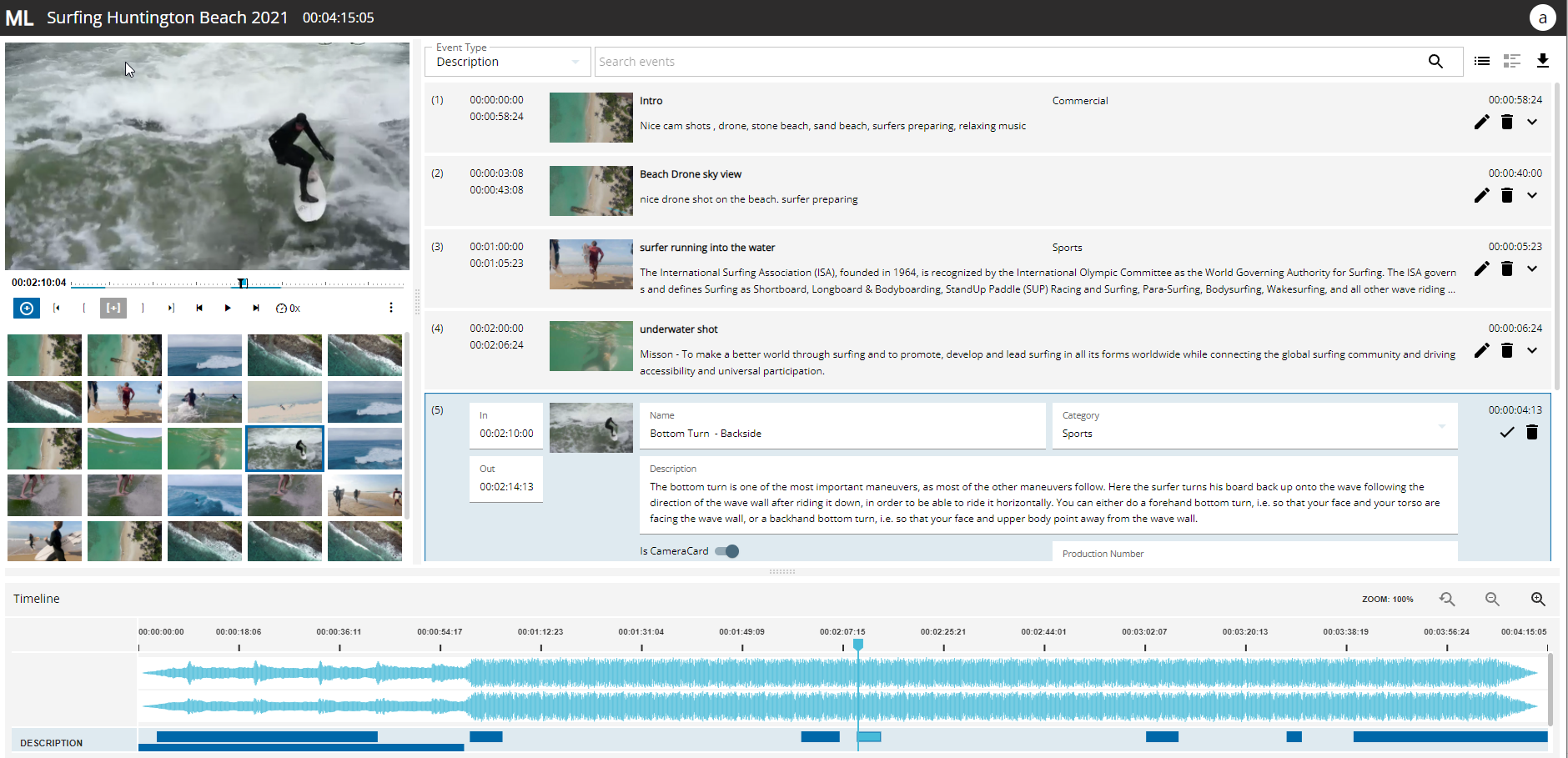Click the blue add event button

(x=27, y=309)
